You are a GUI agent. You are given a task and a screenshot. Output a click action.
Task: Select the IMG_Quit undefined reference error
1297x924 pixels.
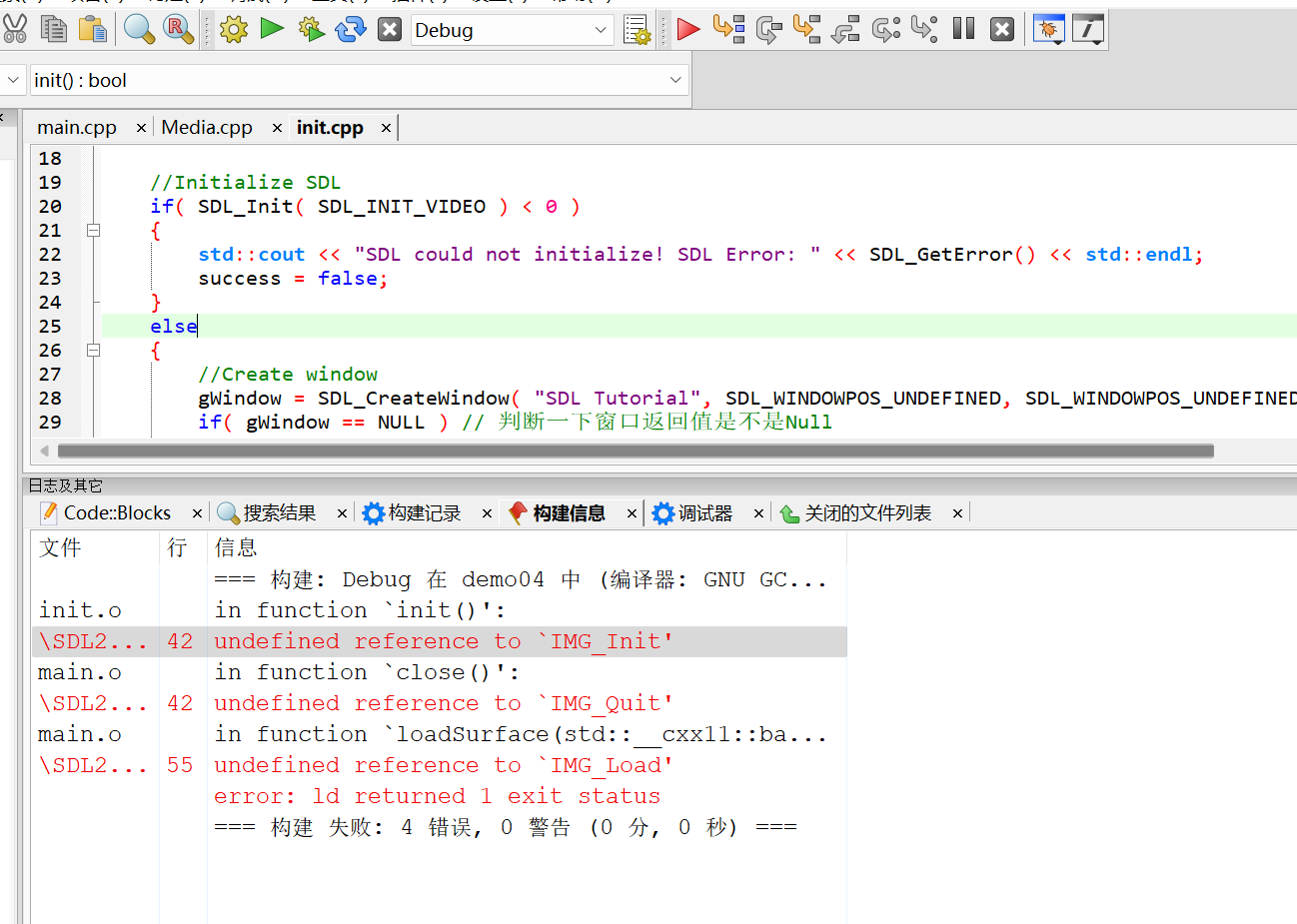[440, 703]
